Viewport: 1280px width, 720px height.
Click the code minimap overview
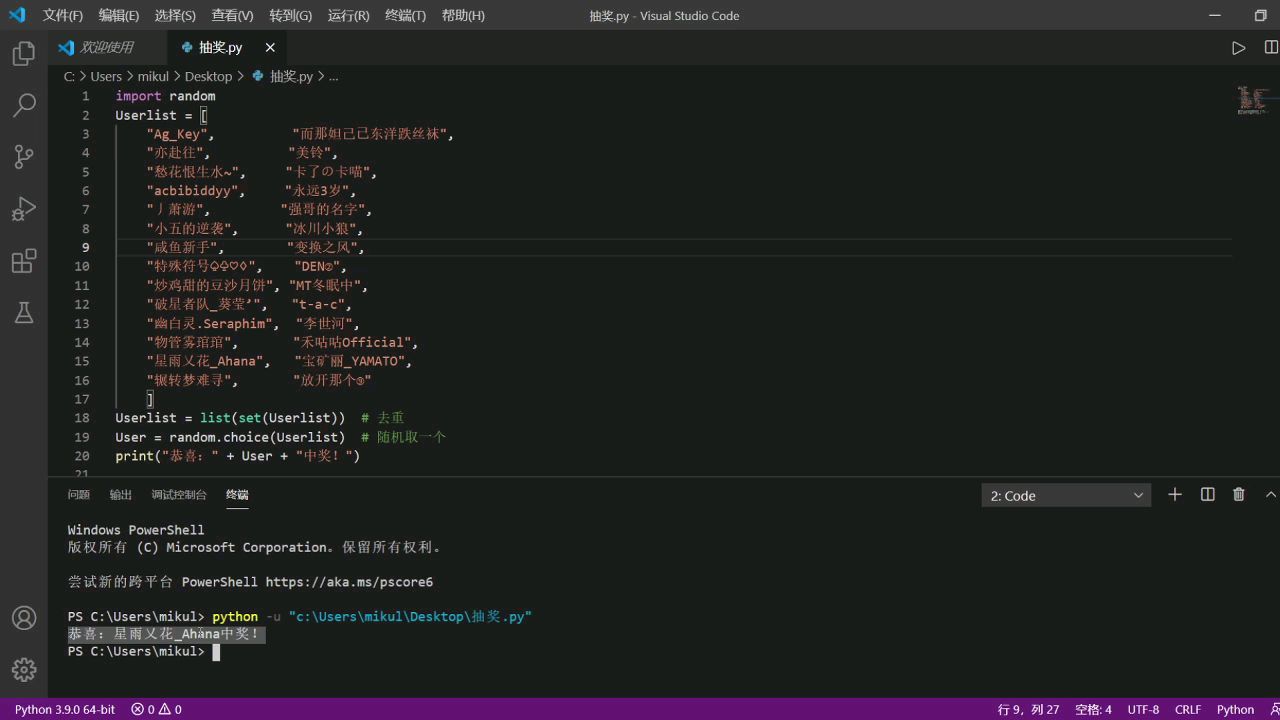(1253, 100)
